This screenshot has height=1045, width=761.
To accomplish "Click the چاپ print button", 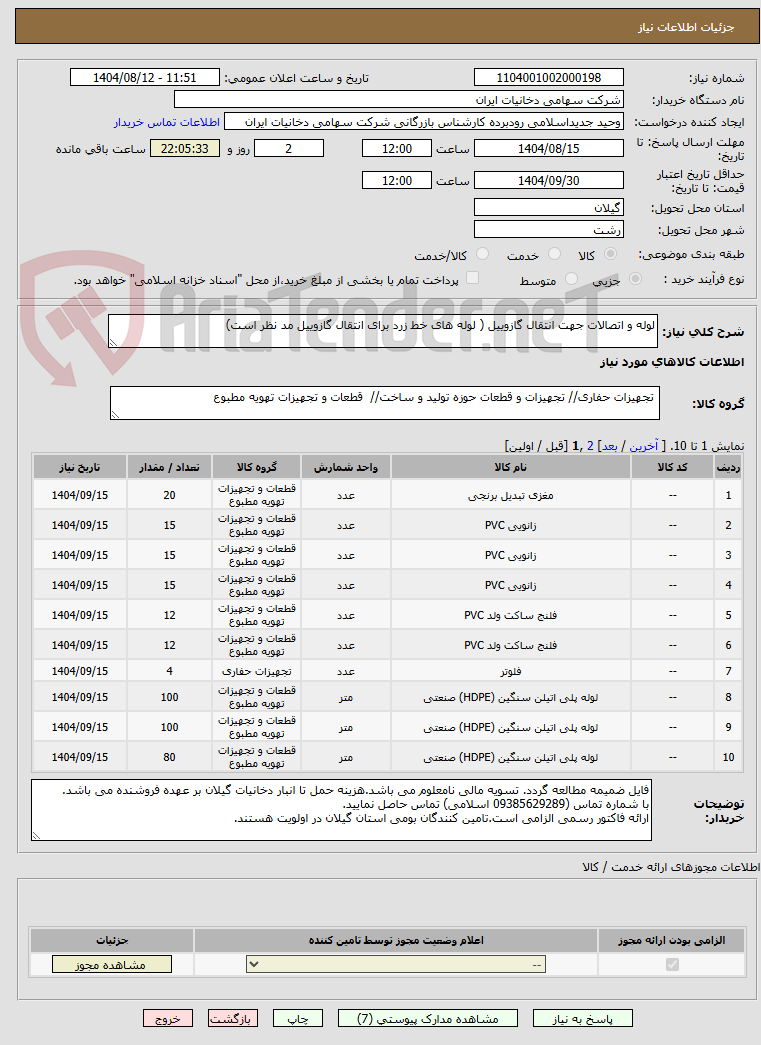I will coord(298,1018).
